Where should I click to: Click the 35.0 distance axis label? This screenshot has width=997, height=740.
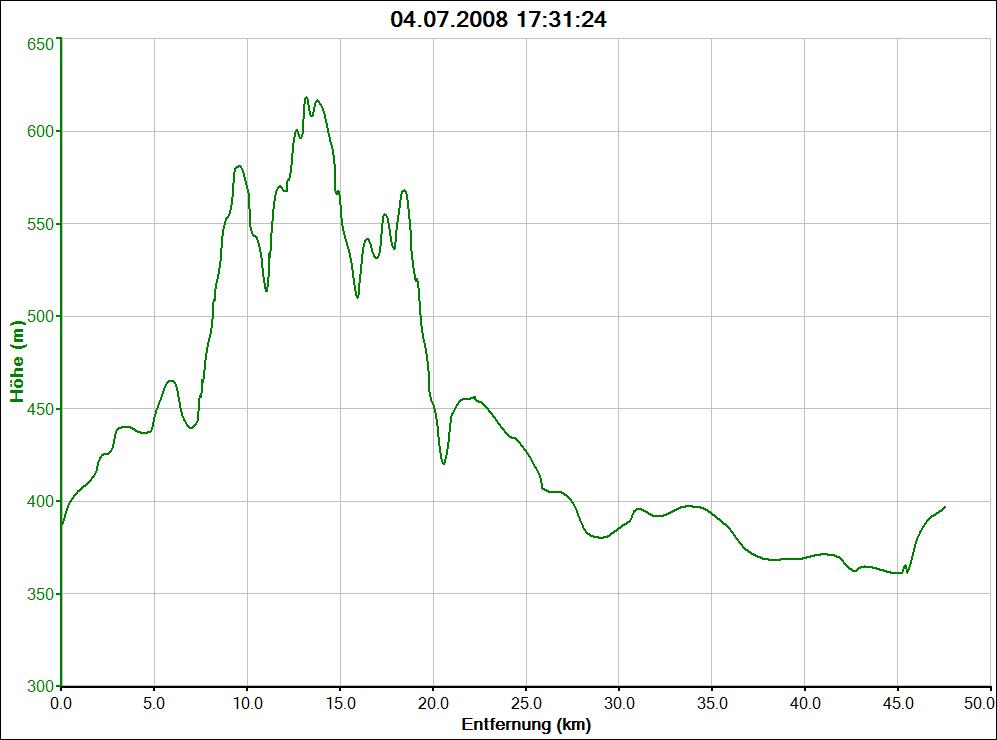click(x=712, y=703)
